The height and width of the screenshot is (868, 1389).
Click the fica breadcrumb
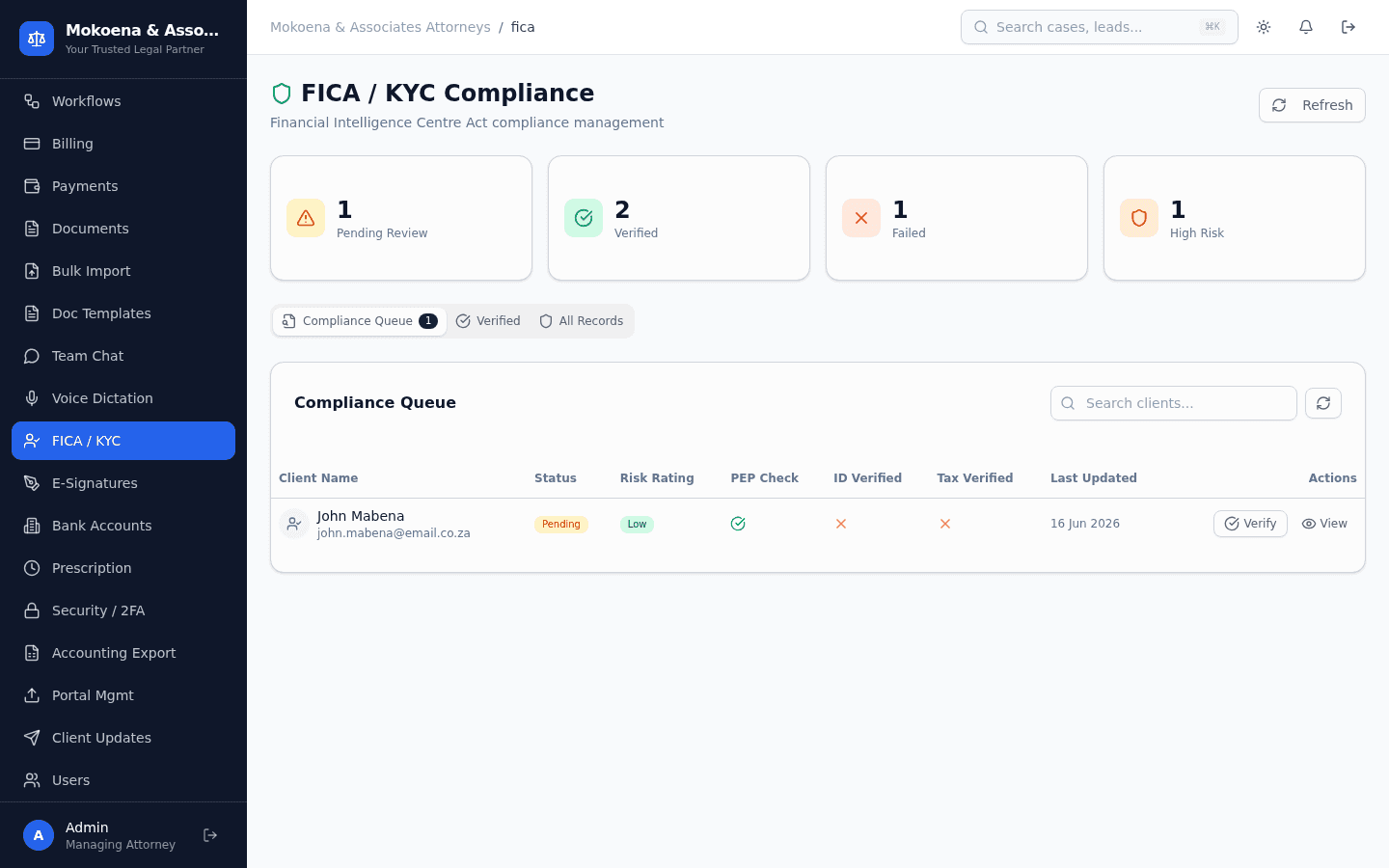click(523, 27)
